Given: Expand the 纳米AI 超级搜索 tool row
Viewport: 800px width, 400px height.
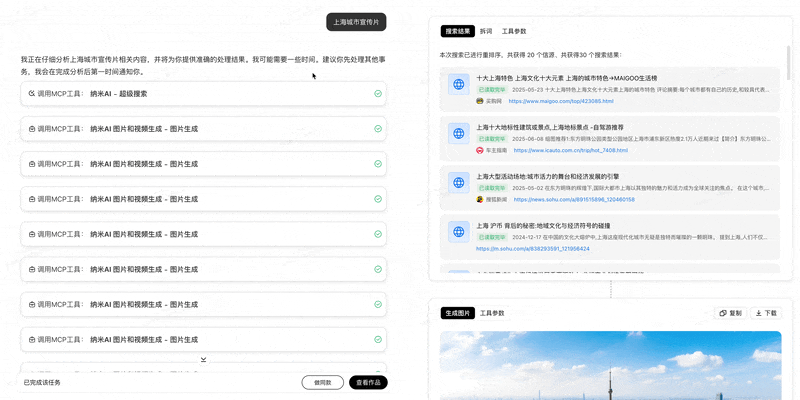Looking at the screenshot, I should click(203, 94).
